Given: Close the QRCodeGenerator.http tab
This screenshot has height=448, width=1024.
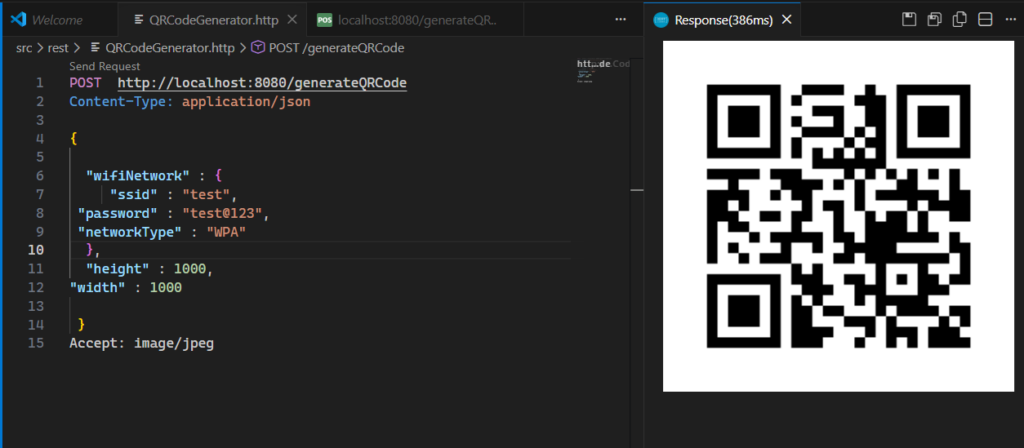Looking at the screenshot, I should 290,20.
